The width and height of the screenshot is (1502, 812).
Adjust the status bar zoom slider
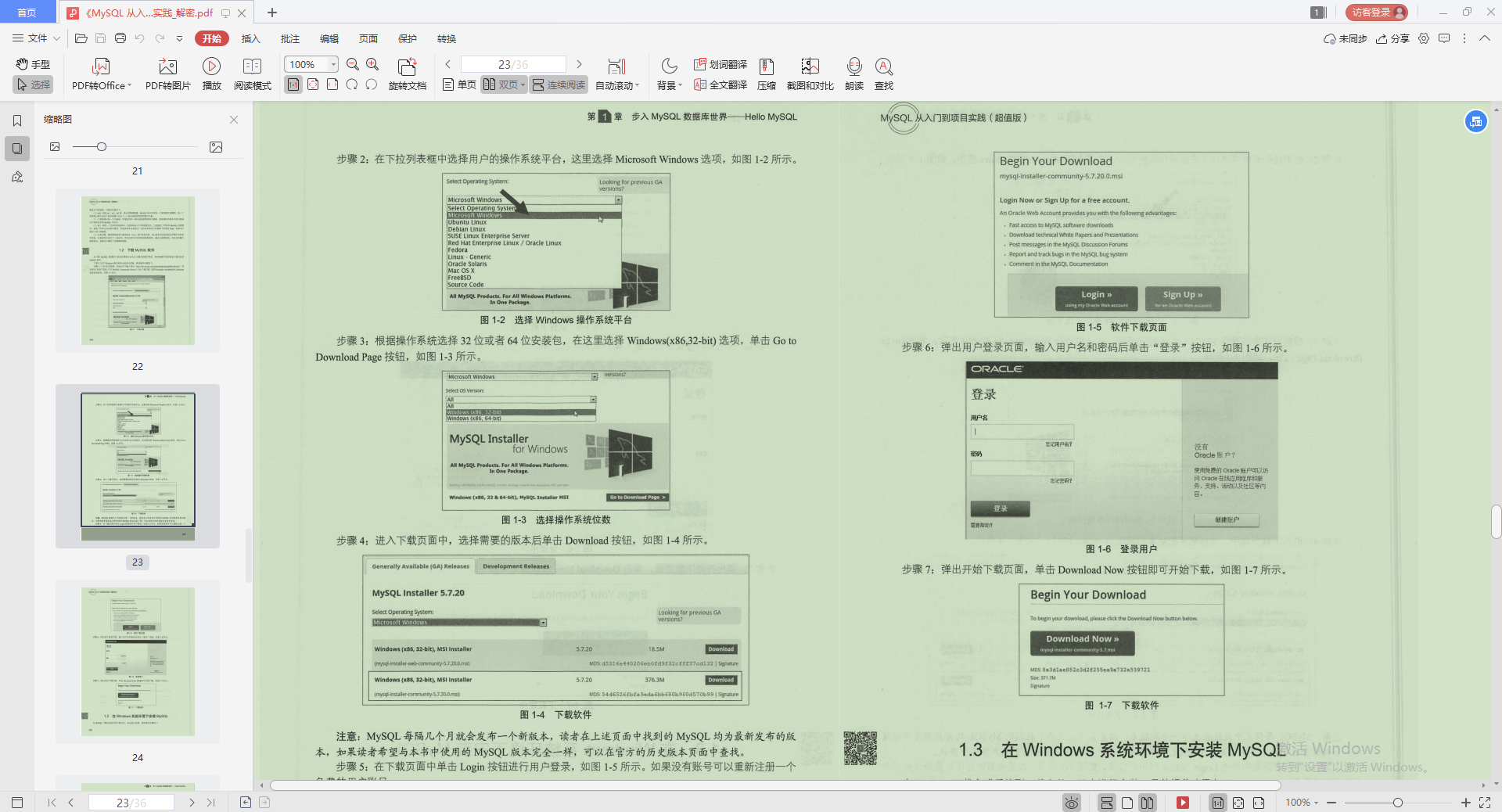tap(1398, 803)
